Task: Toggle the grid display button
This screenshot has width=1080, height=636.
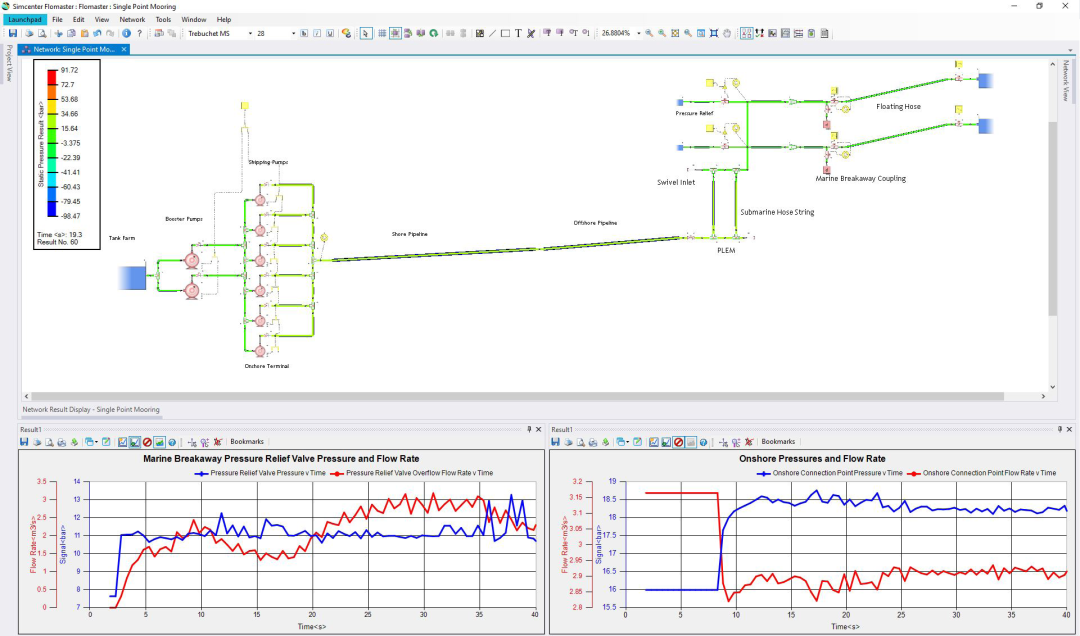Action: pos(382,33)
